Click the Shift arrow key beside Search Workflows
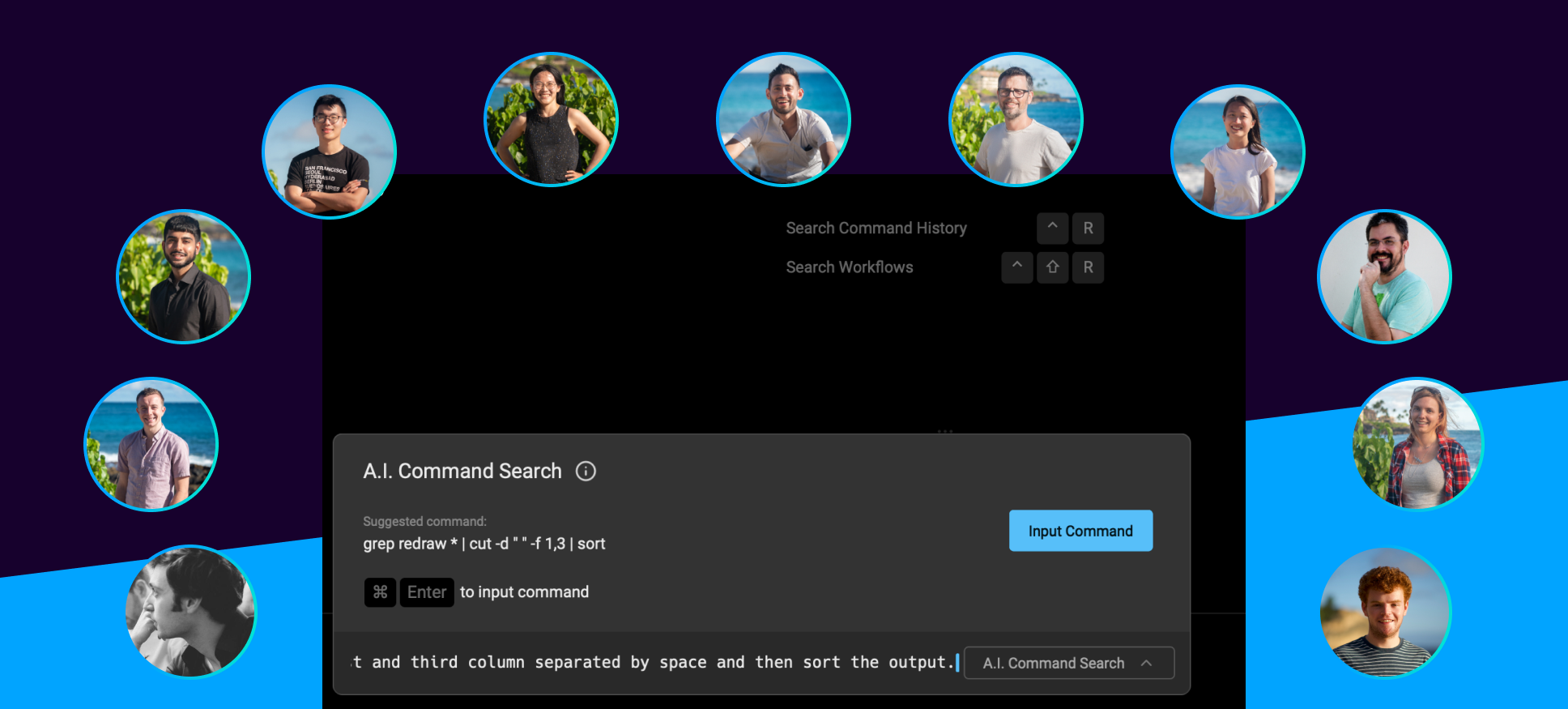 click(1052, 267)
